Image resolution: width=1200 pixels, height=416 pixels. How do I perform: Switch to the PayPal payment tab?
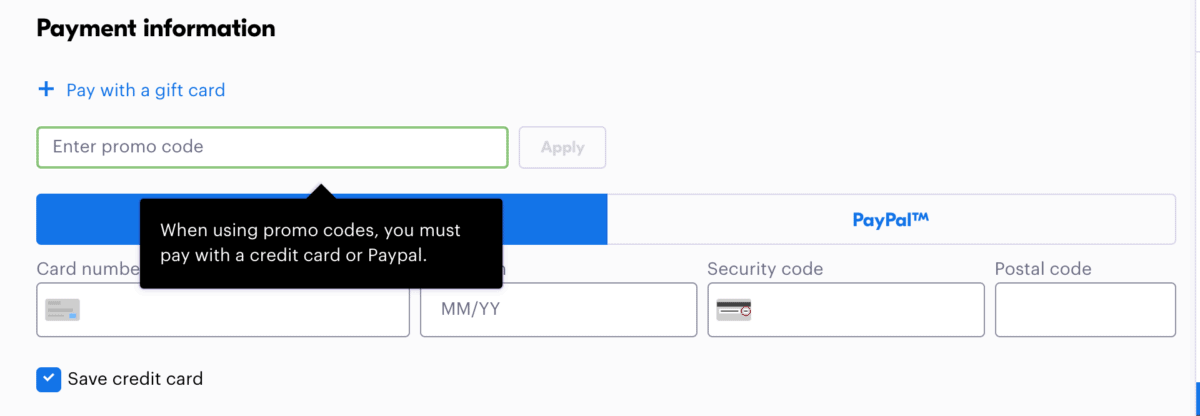[x=891, y=219]
